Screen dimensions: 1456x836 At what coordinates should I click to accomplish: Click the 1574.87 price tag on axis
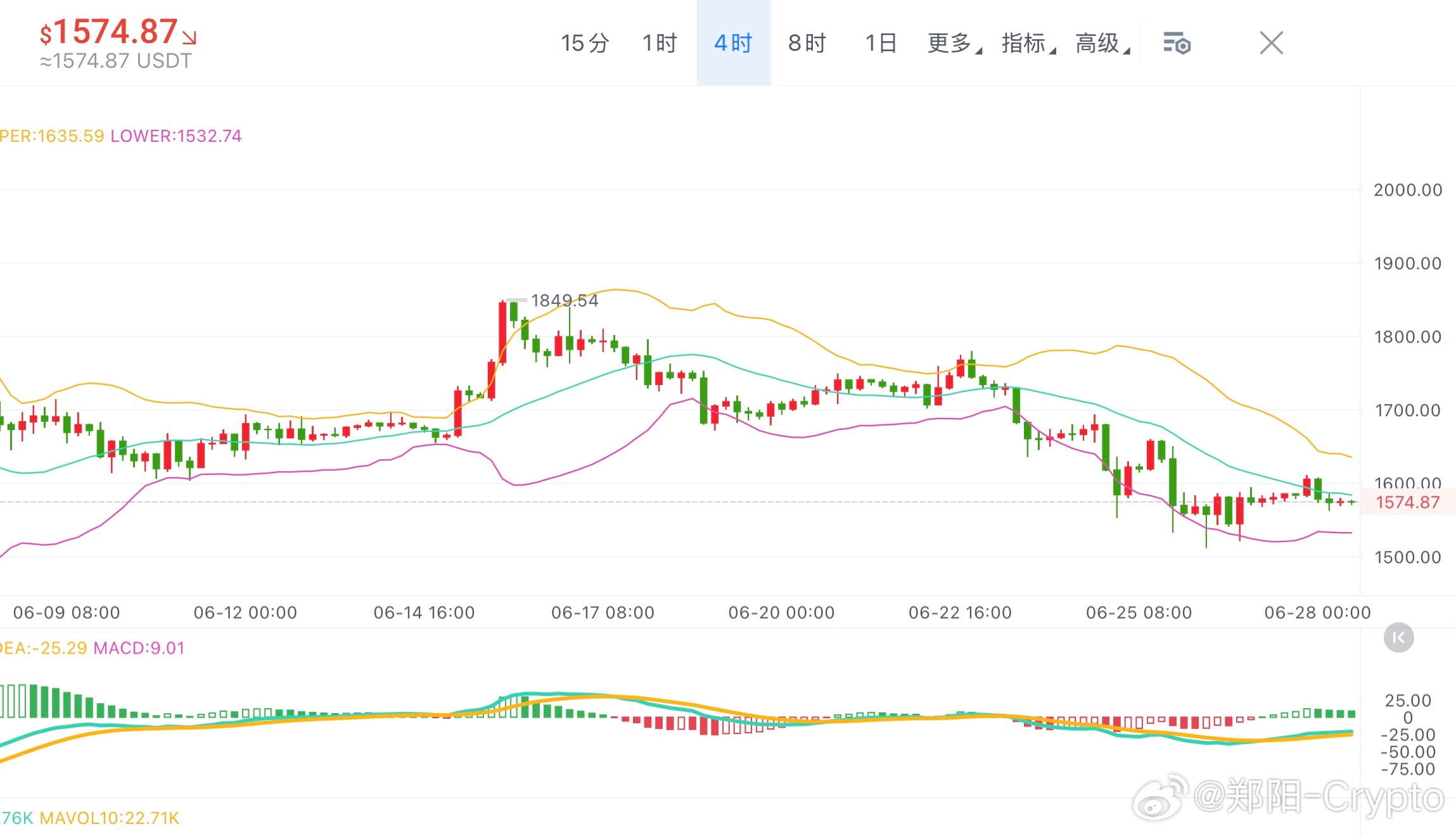[x=1408, y=502]
